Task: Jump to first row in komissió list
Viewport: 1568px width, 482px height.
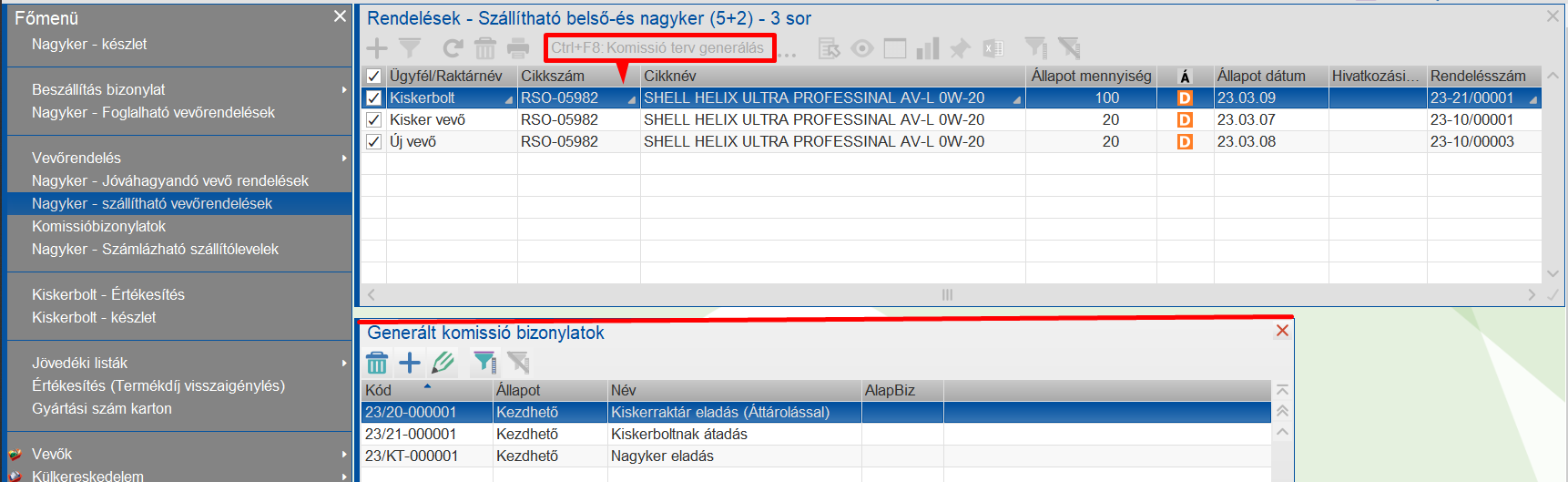Action: [x=1282, y=390]
